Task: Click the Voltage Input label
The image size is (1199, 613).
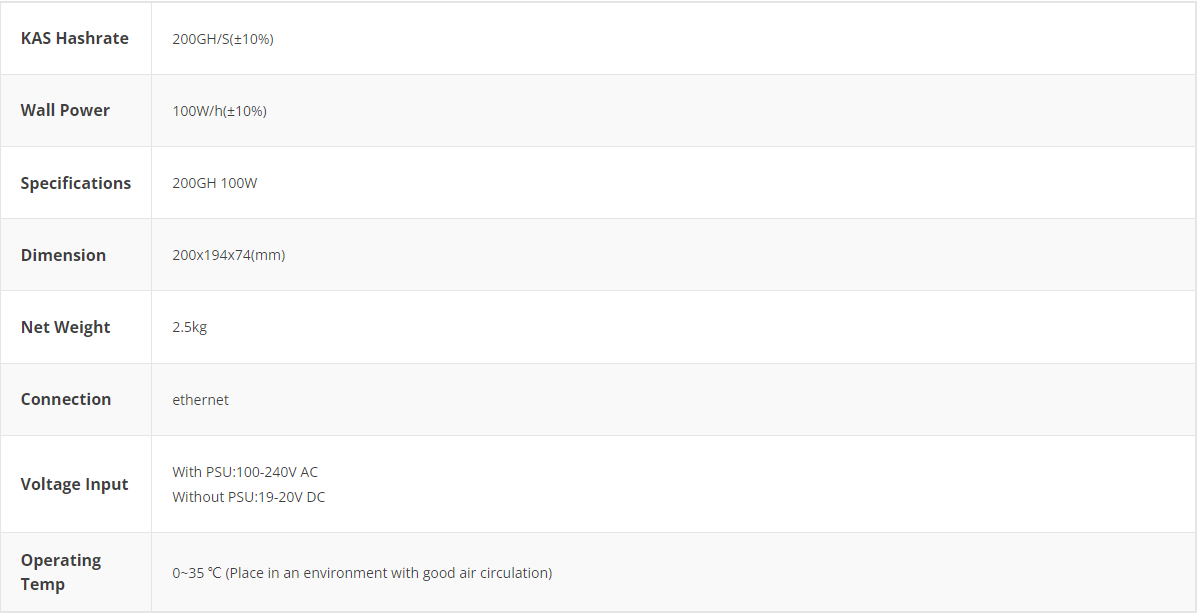Action: point(75,484)
